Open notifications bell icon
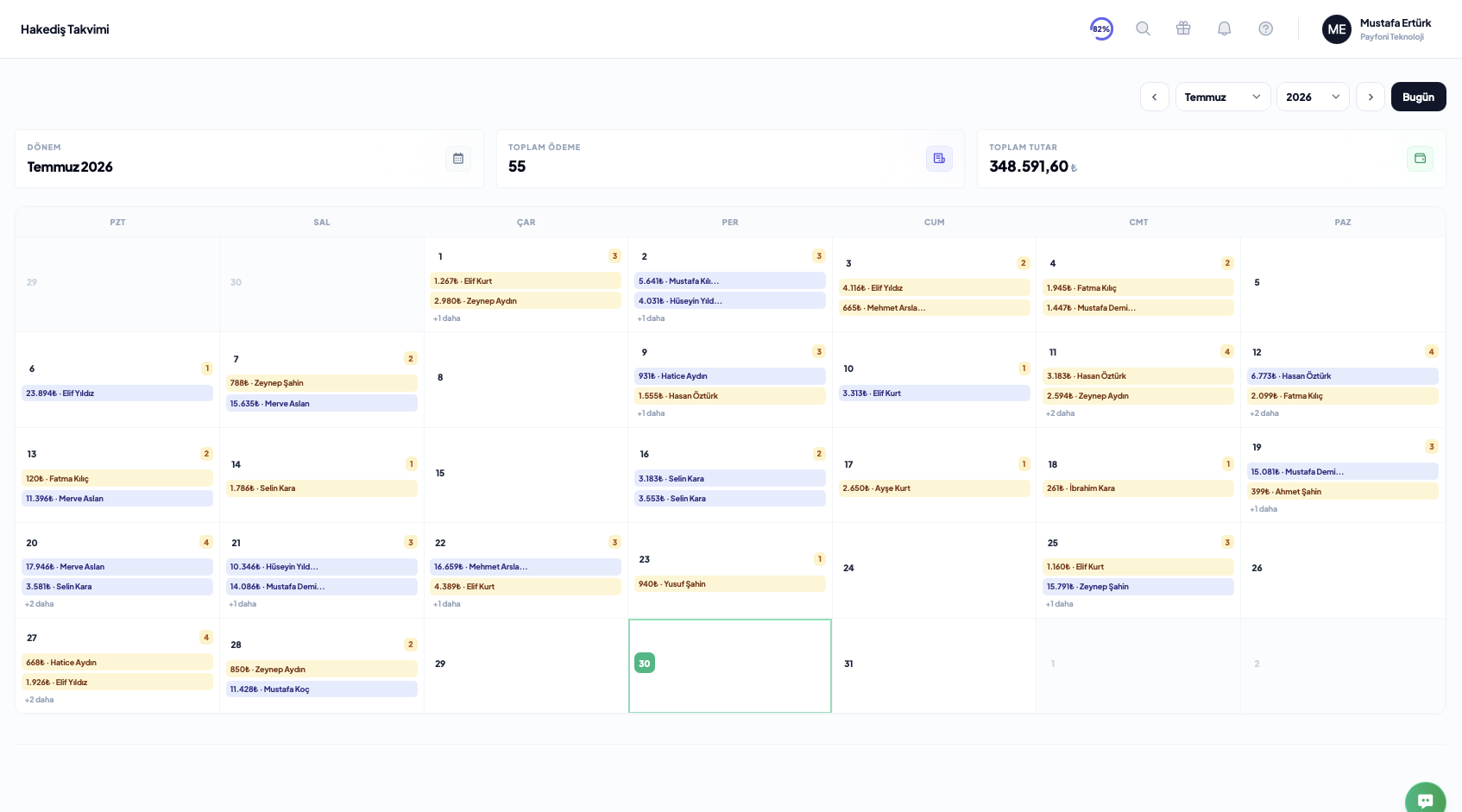The image size is (1462, 812). point(1224,28)
